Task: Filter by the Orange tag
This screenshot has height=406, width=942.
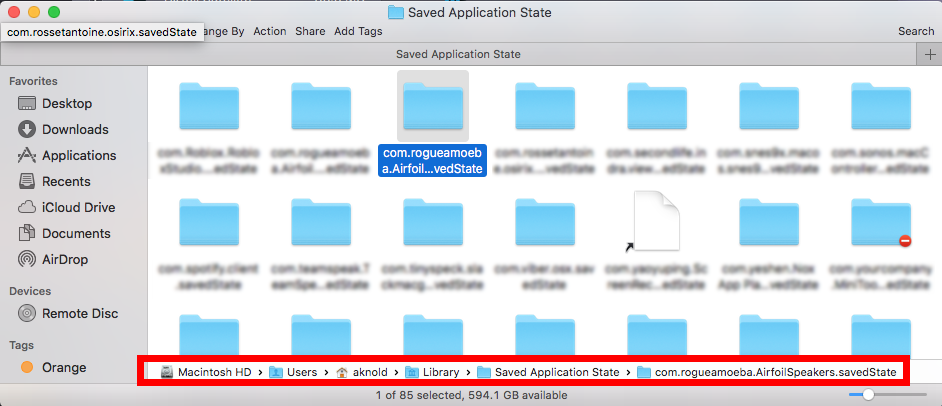Action: pyautogui.click(x=53, y=367)
